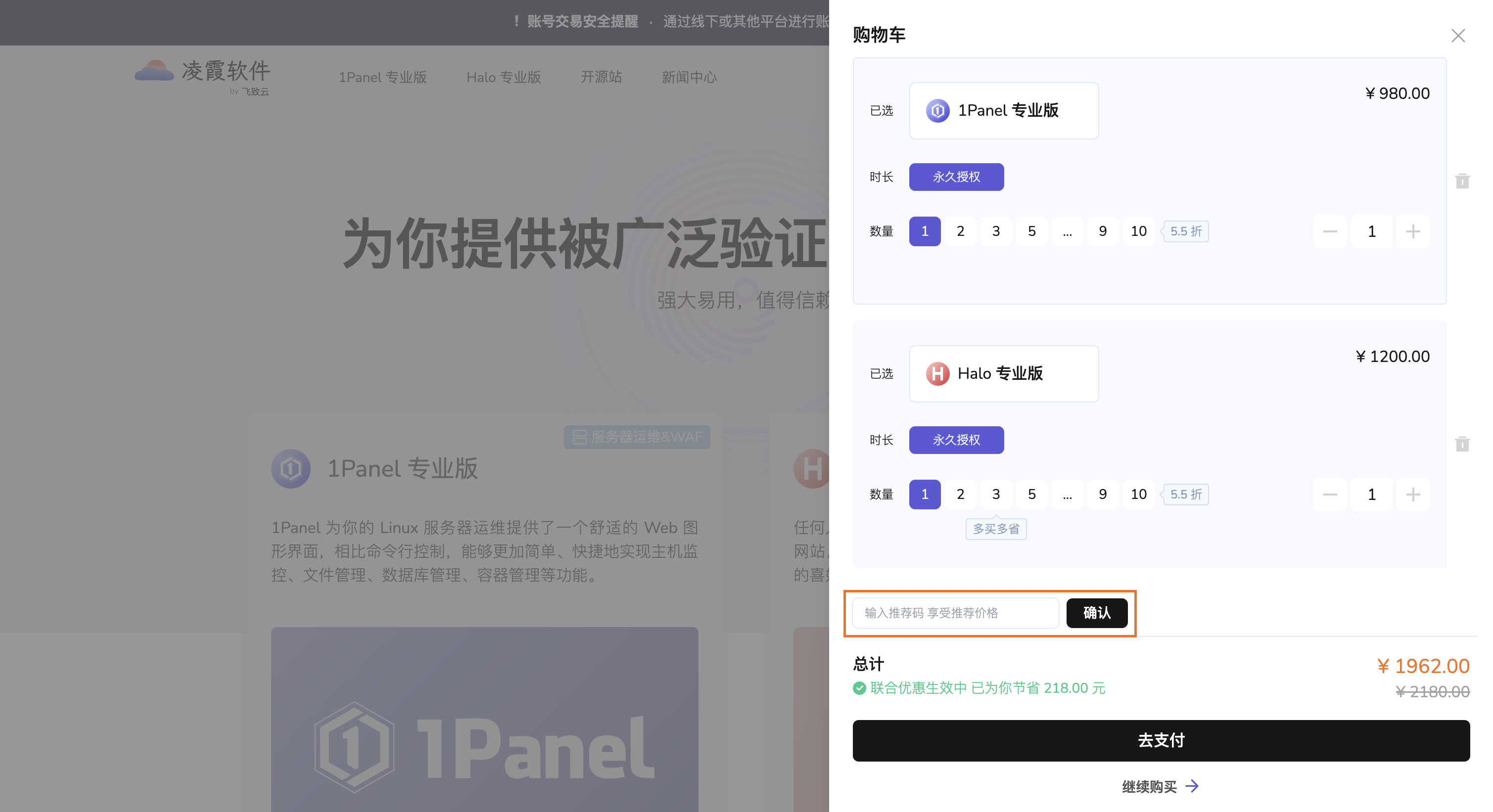Screen dimensions: 1493x812
Task: Click the 1Panel 专业版 card heading
Action: (402, 468)
